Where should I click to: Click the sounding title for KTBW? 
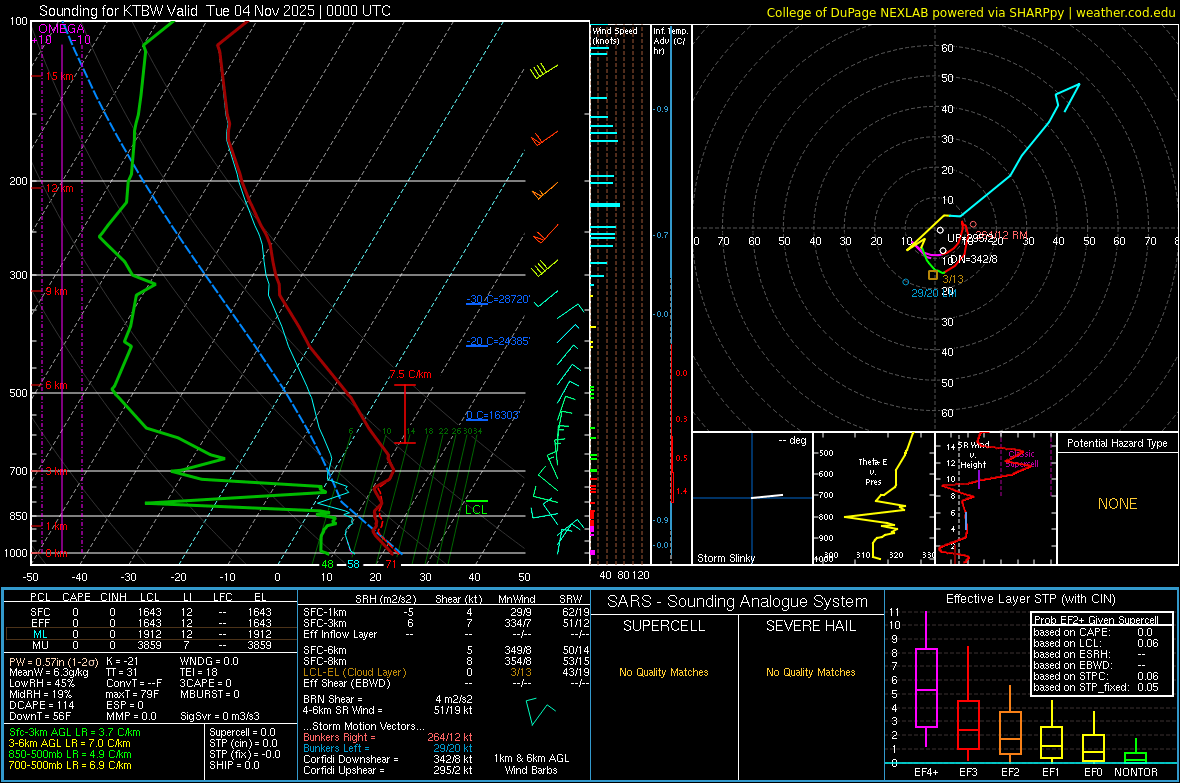pos(214,11)
